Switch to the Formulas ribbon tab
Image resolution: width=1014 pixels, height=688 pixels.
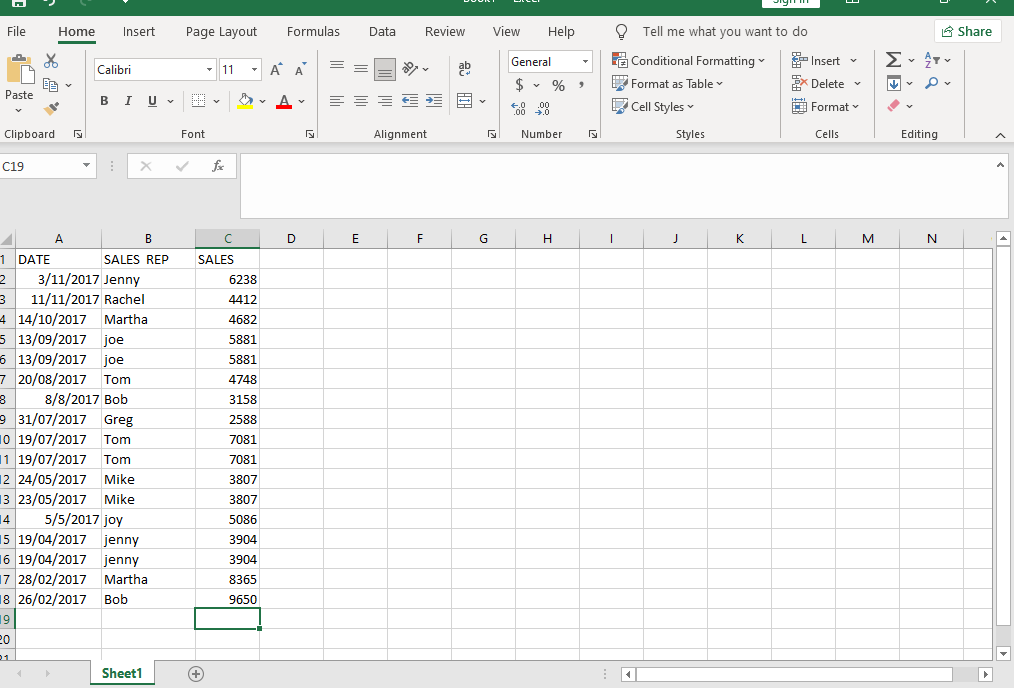(313, 32)
